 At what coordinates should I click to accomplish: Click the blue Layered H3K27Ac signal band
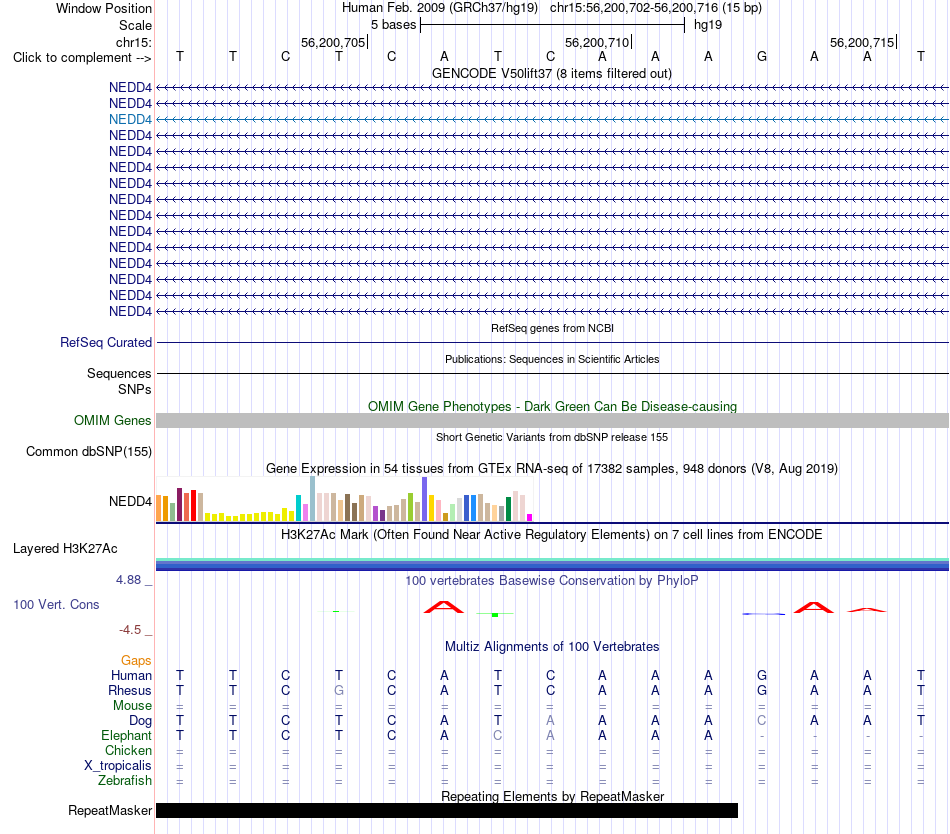click(552, 564)
